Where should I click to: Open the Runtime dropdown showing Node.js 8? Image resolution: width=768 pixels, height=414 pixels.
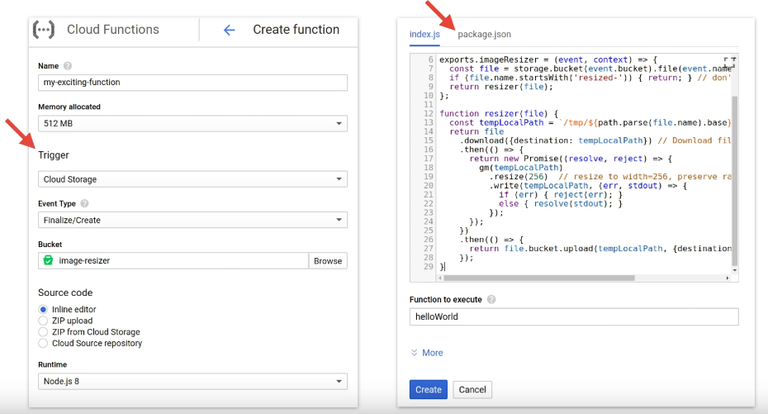192,381
